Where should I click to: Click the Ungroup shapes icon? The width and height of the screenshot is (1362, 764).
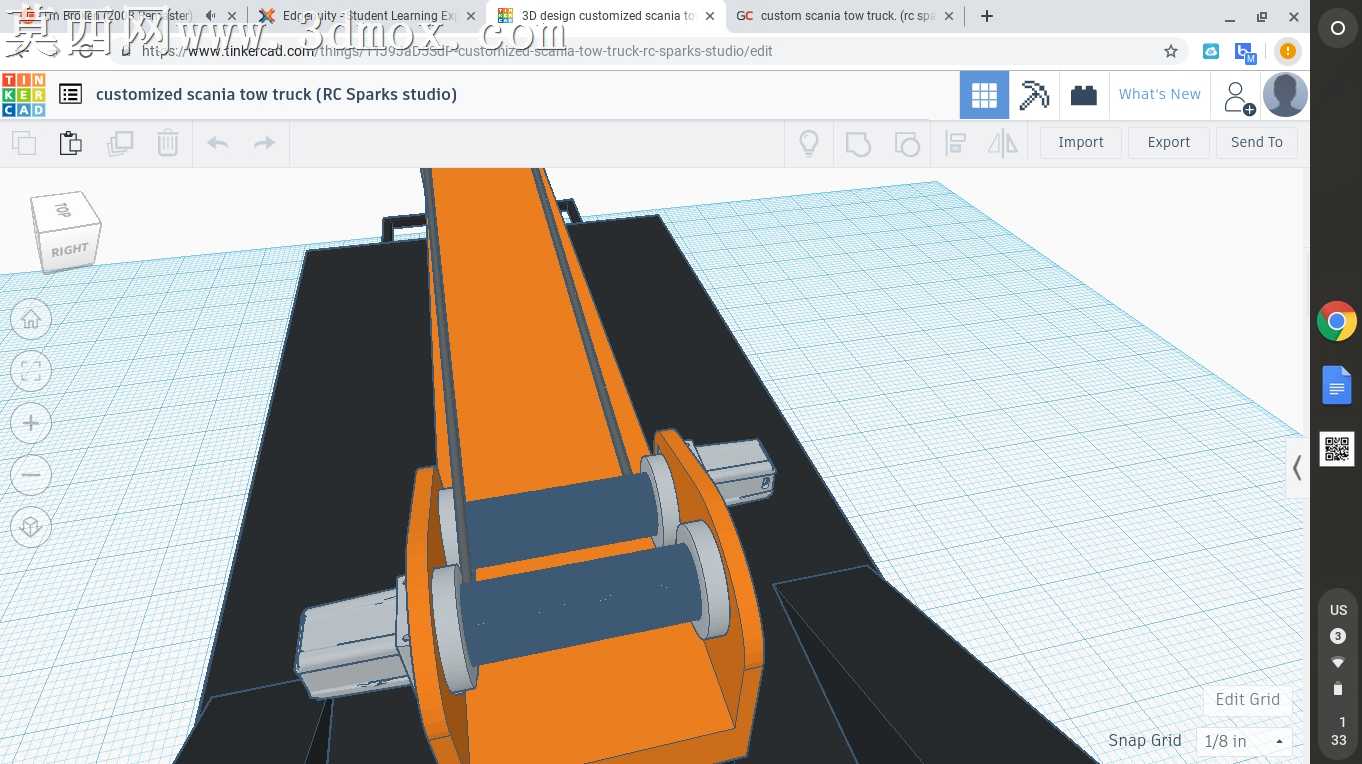(x=906, y=143)
